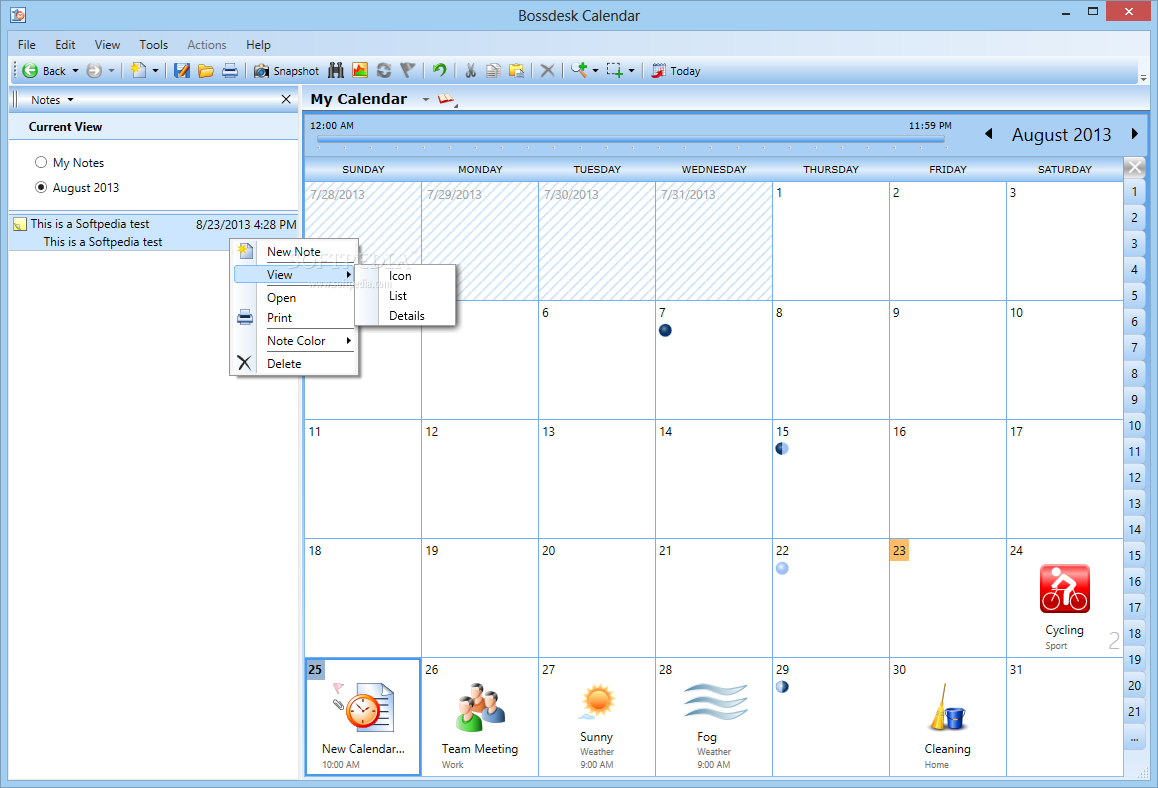Image resolution: width=1158 pixels, height=788 pixels.
Task: Click the Team Meeting people icon
Action: (480, 708)
